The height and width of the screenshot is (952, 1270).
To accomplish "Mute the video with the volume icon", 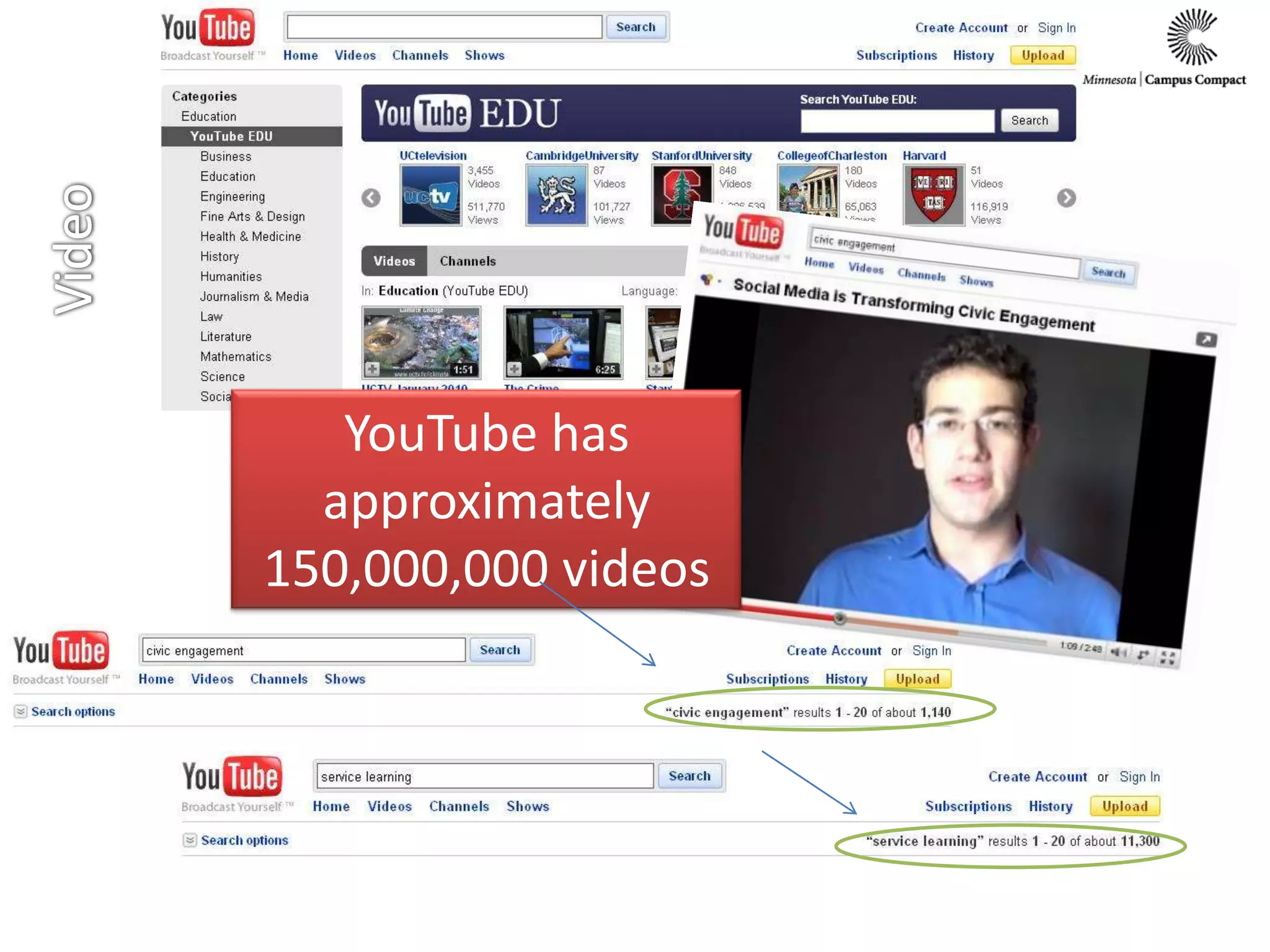I will [x=1118, y=652].
